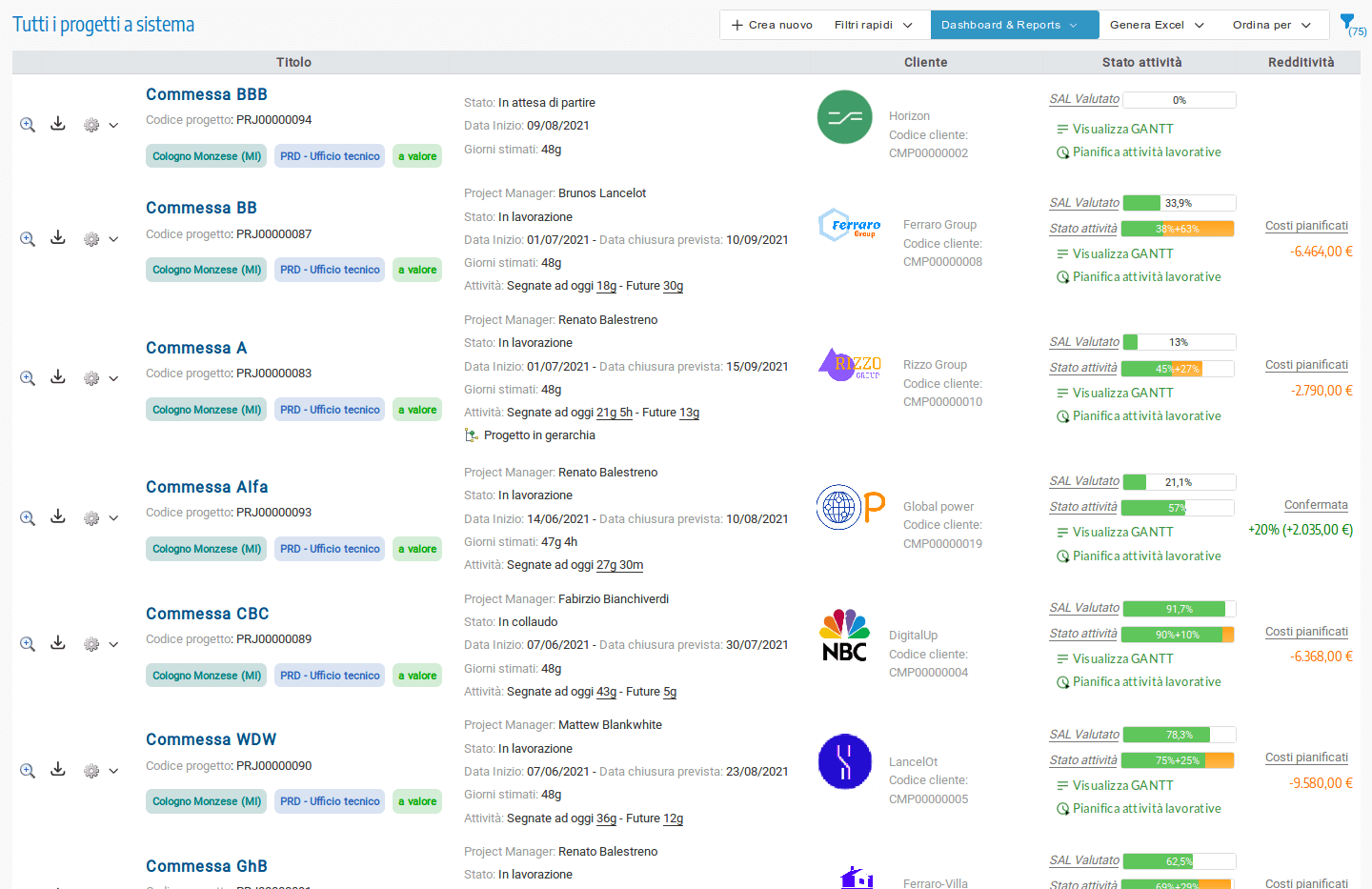Click the SAL Valutato progress bar of Commessa CBC
Screen dimensions: 1372x889
(x=1179, y=609)
